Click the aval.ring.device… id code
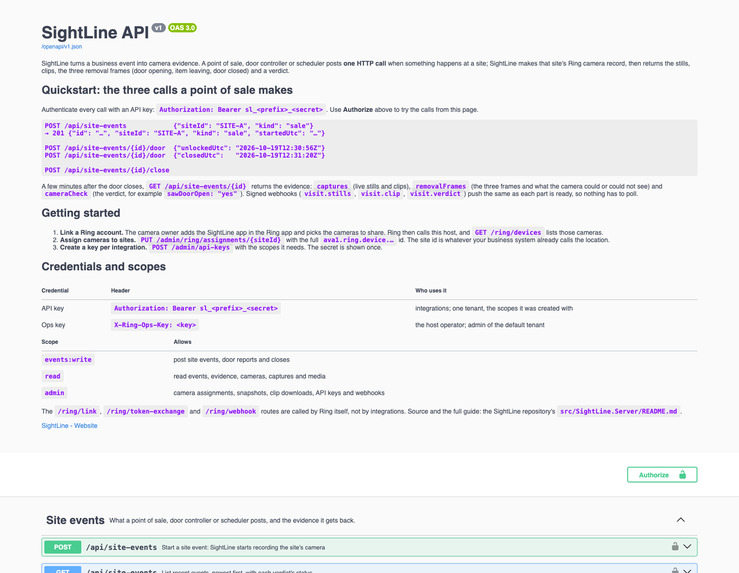Viewport: 739px width, 573px height. coord(358,240)
